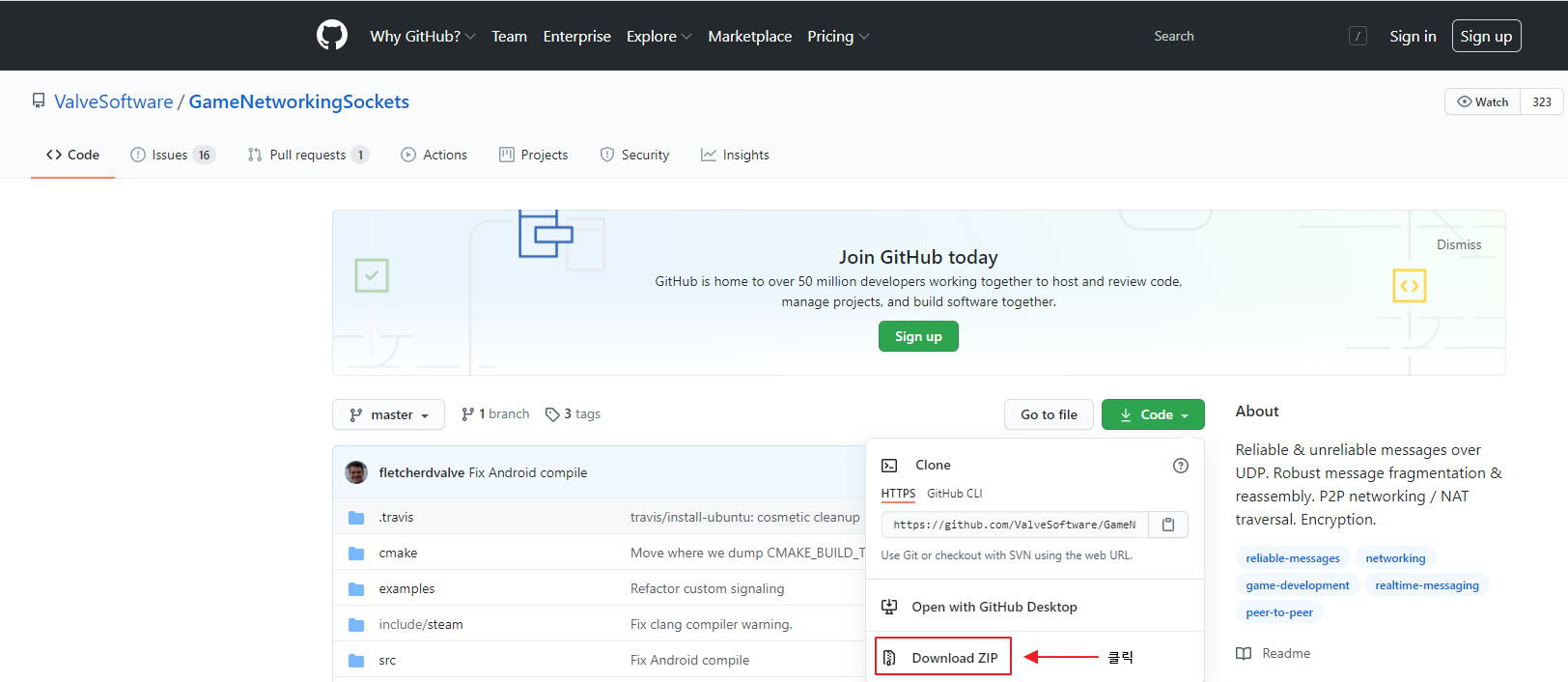This screenshot has width=1568, height=682.
Task: Open the networking topic tag
Action: click(1395, 557)
